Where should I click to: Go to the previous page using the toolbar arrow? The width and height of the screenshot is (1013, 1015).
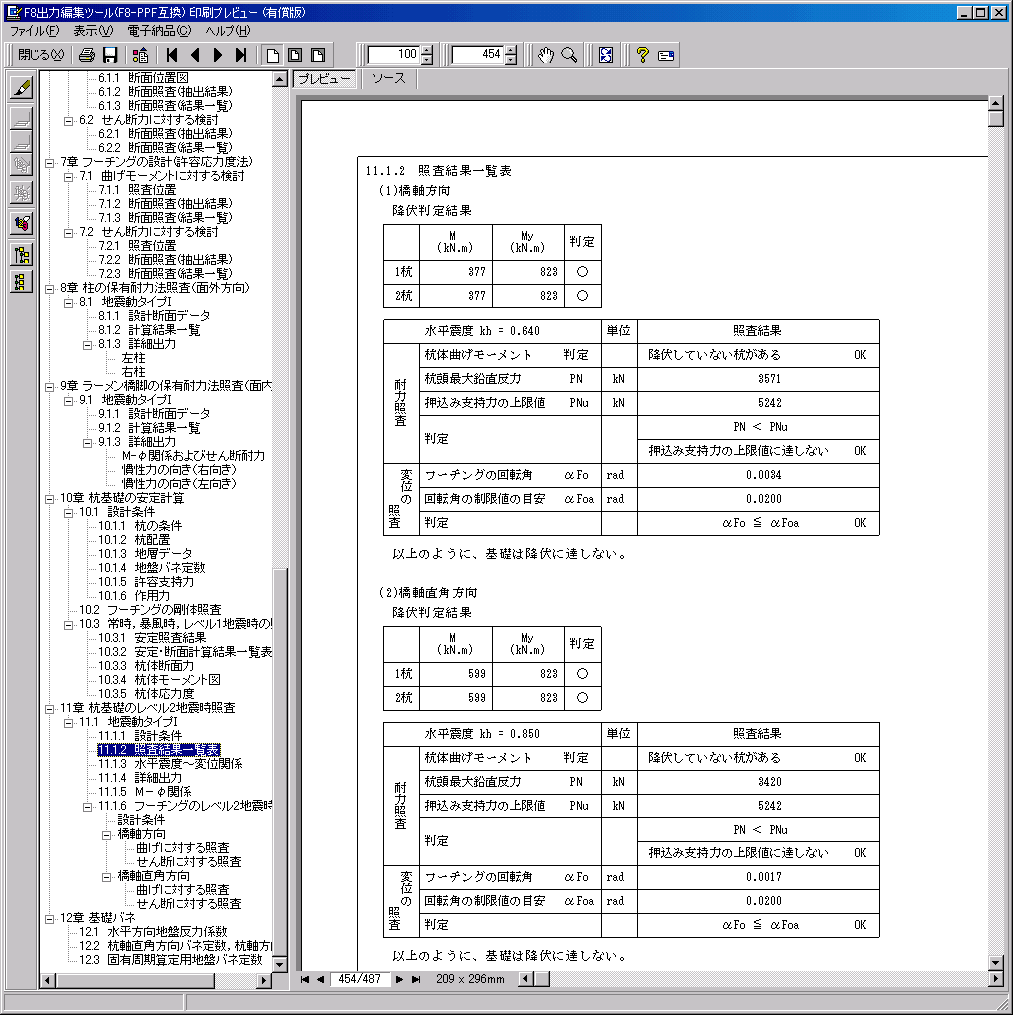pyautogui.click(x=195, y=56)
